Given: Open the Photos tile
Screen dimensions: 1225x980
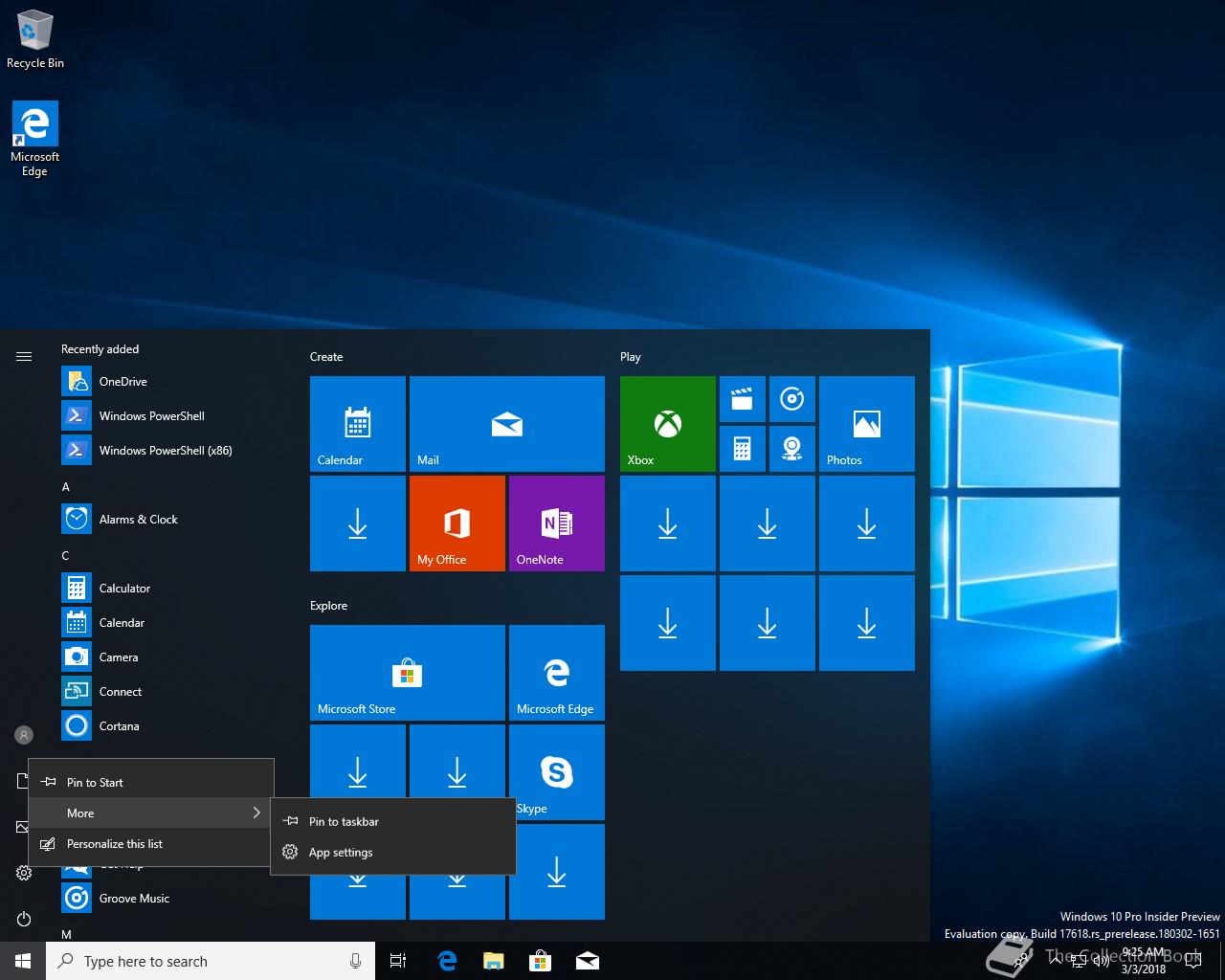Looking at the screenshot, I should (867, 424).
